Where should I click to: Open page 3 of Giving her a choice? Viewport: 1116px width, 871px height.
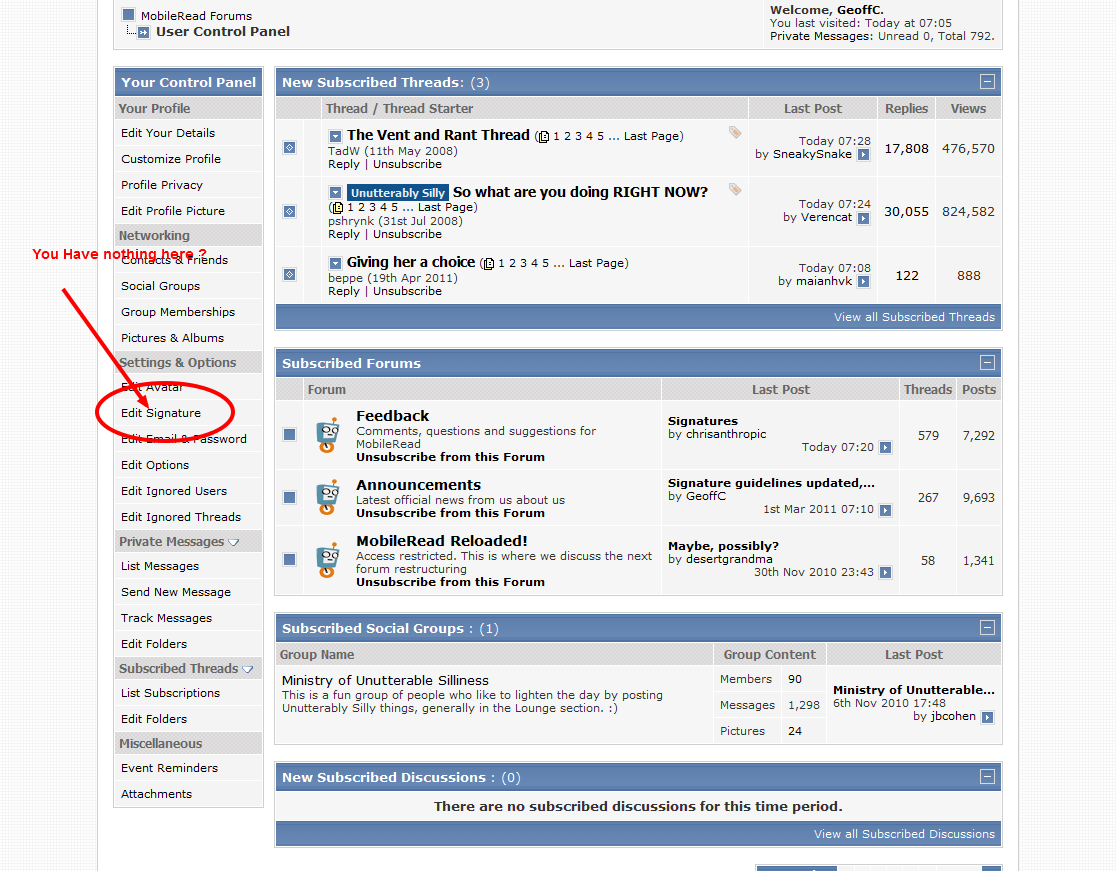click(x=523, y=263)
